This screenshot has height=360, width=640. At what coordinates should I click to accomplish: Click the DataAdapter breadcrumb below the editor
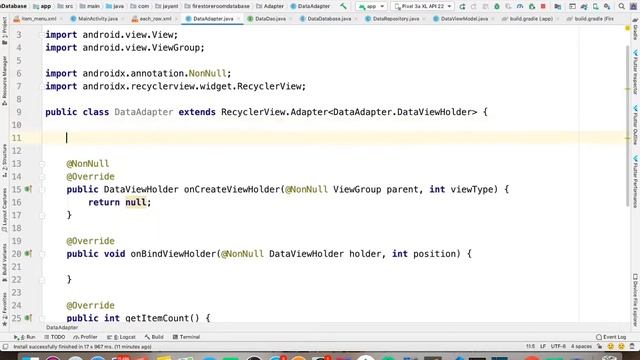(62, 327)
